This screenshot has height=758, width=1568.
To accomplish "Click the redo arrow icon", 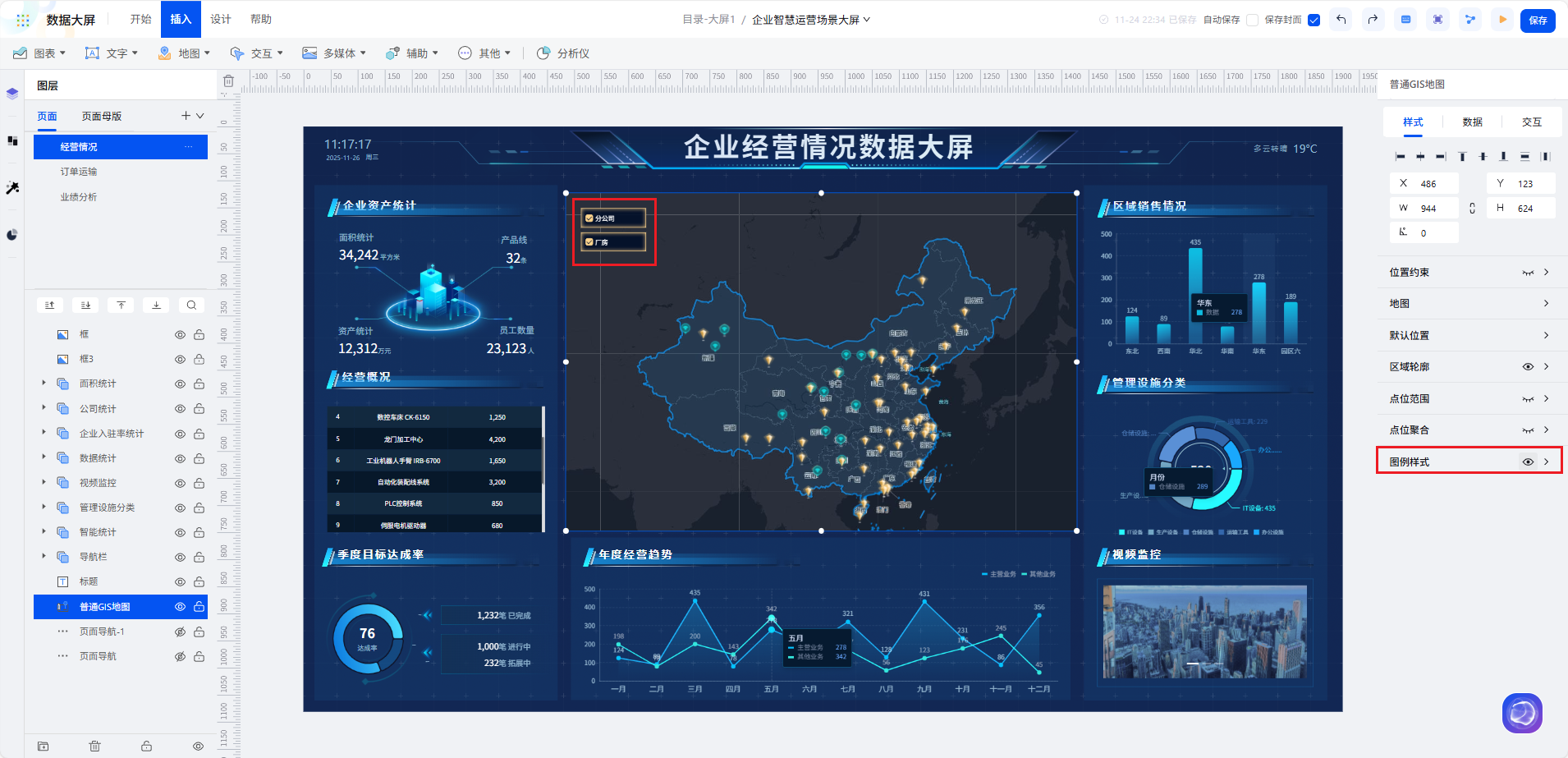I will tap(1373, 20).
